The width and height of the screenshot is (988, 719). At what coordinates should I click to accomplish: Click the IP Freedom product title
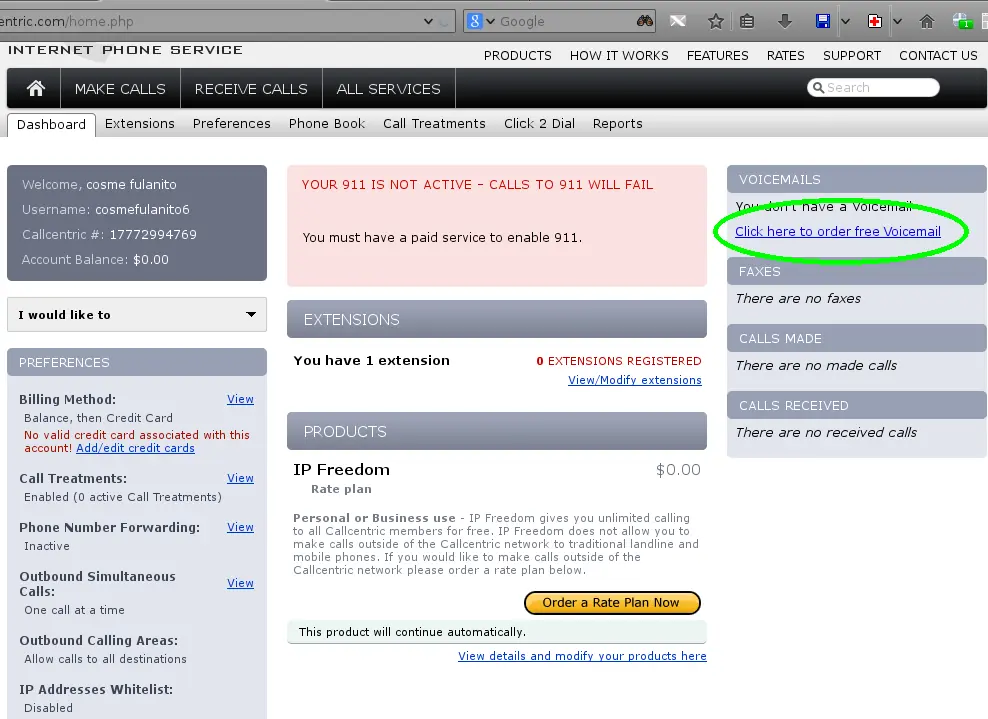coord(341,469)
